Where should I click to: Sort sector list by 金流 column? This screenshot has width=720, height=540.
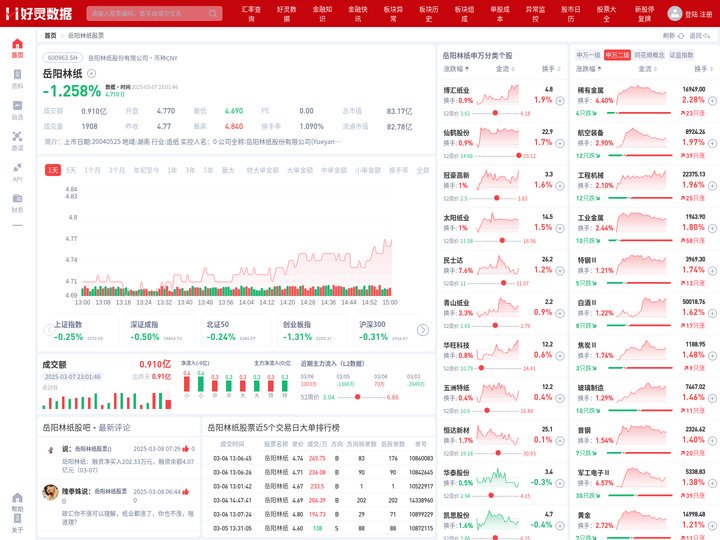(x=647, y=69)
